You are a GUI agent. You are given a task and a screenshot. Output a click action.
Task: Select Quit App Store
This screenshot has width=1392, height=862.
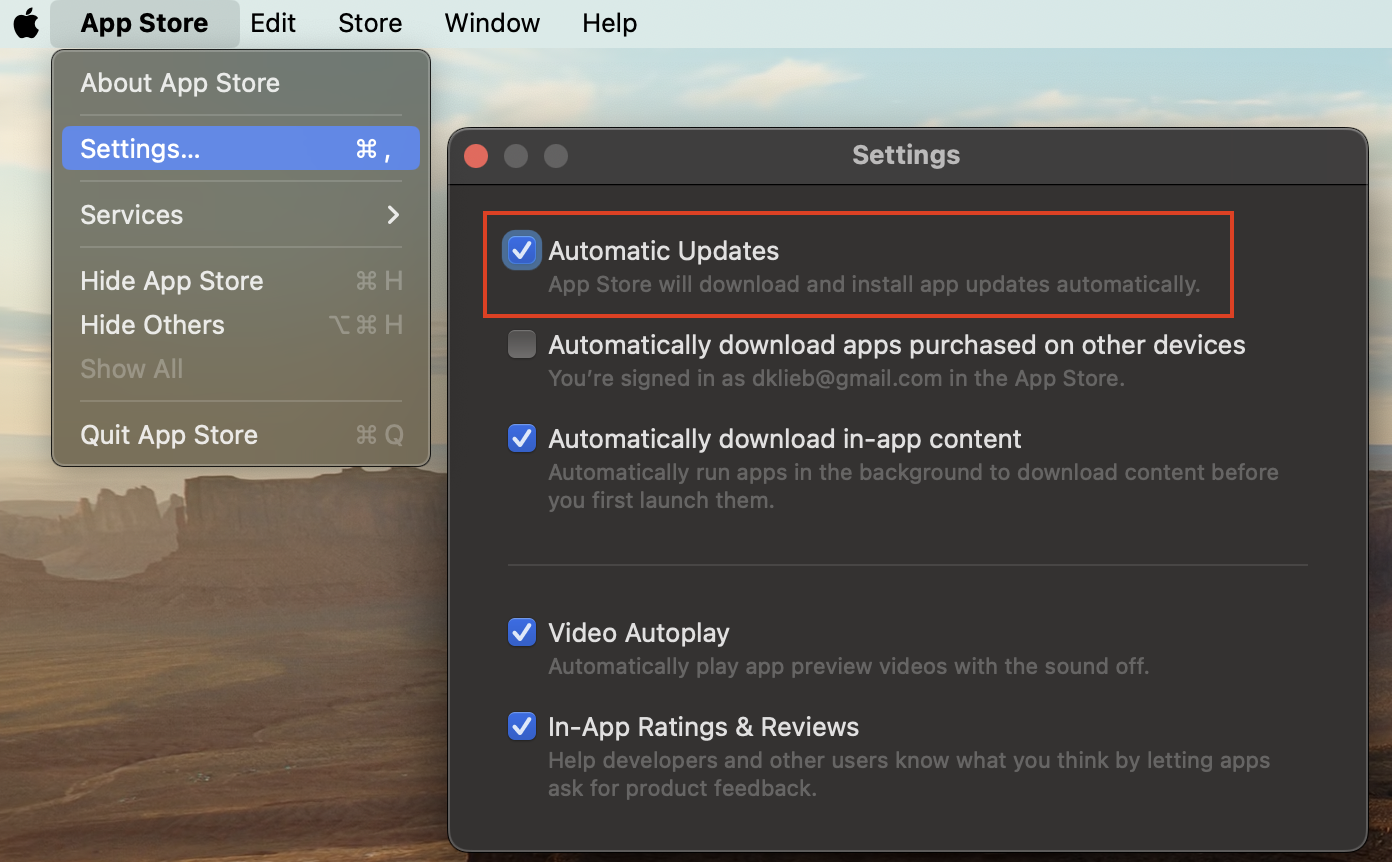point(169,435)
